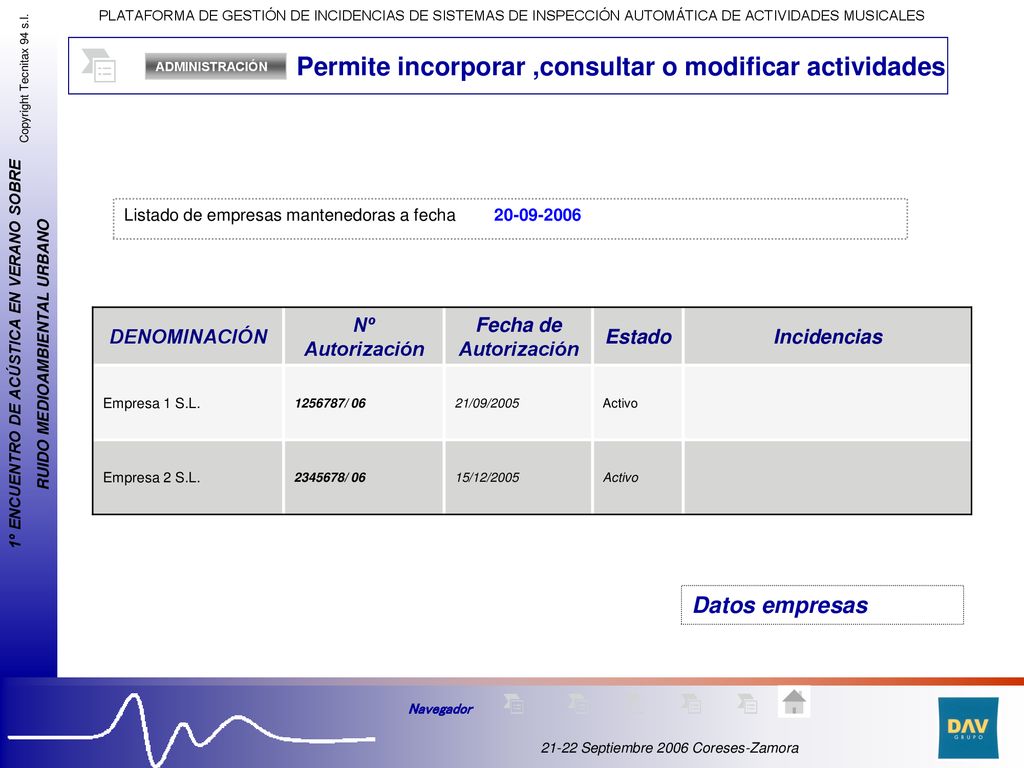Select the Empresa 2 S.L. row name
Viewport: 1024px width, 768px height.
click(152, 477)
